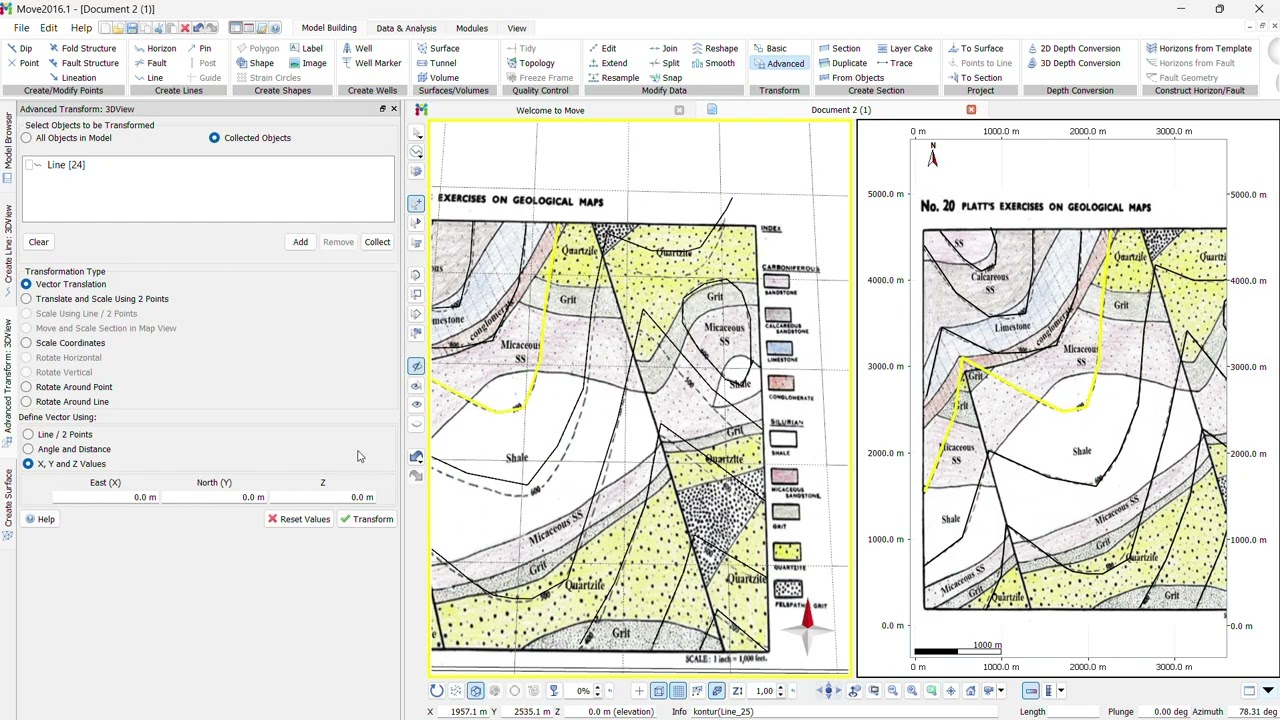Image resolution: width=1280 pixels, height=720 pixels.
Task: Choose the Fault Structure tool
Action: (83, 63)
